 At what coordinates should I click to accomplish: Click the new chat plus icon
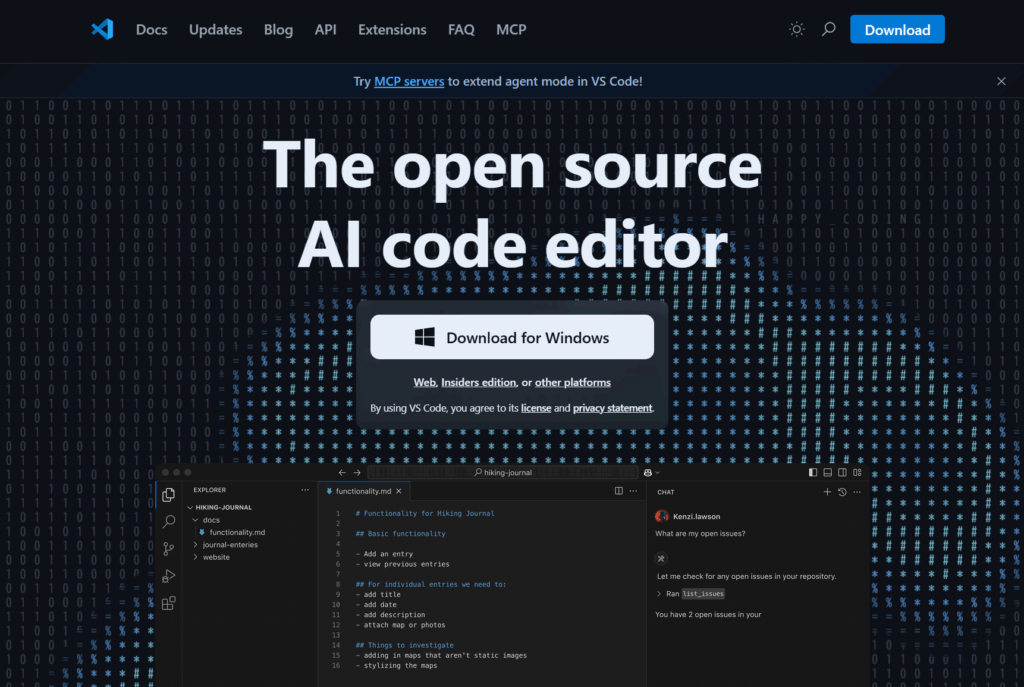coord(827,492)
